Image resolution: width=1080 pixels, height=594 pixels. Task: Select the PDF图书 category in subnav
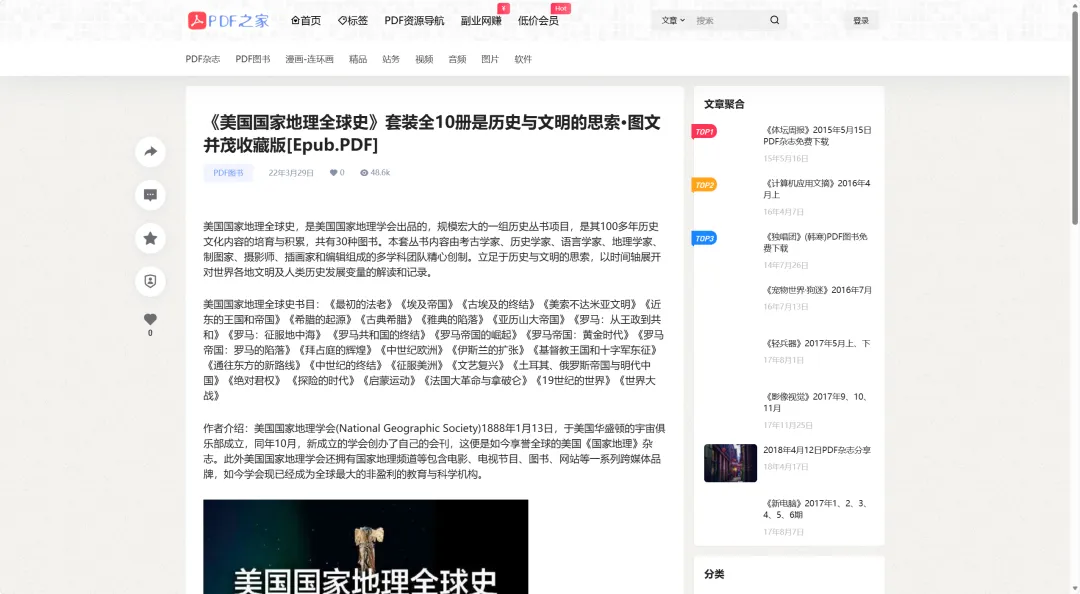[253, 59]
